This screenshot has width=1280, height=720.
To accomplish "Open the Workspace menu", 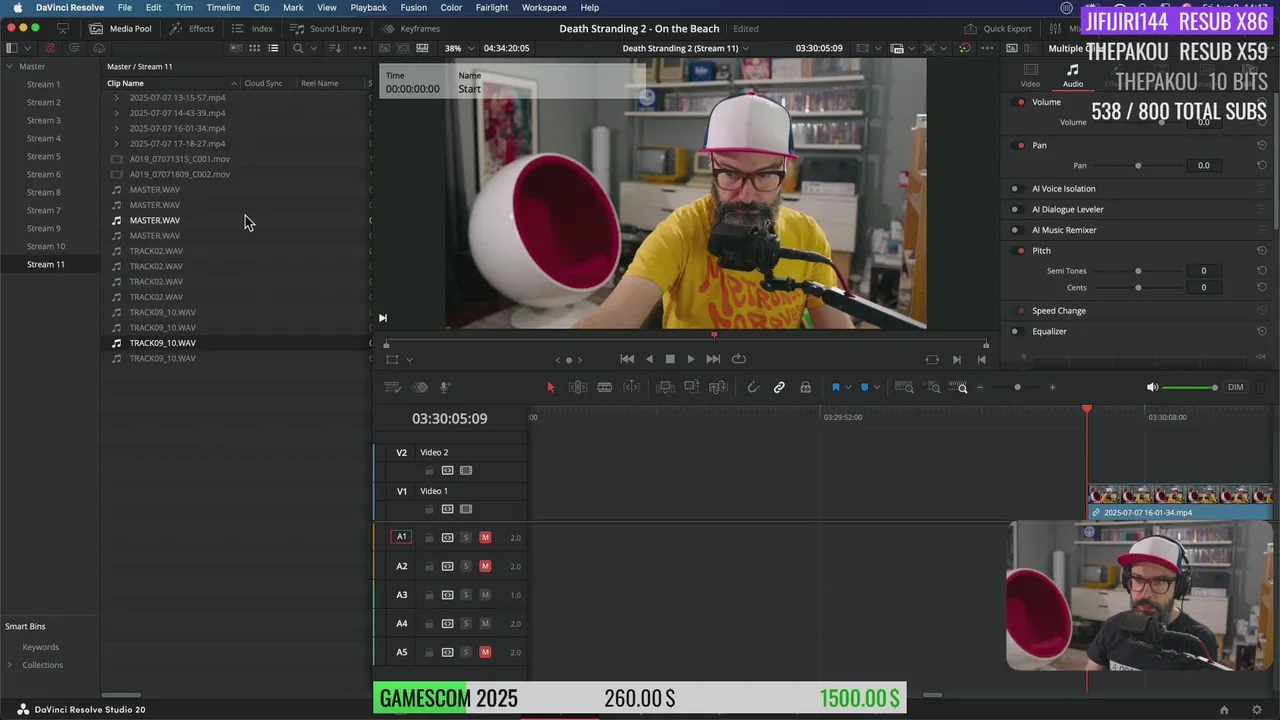I will [x=544, y=7].
